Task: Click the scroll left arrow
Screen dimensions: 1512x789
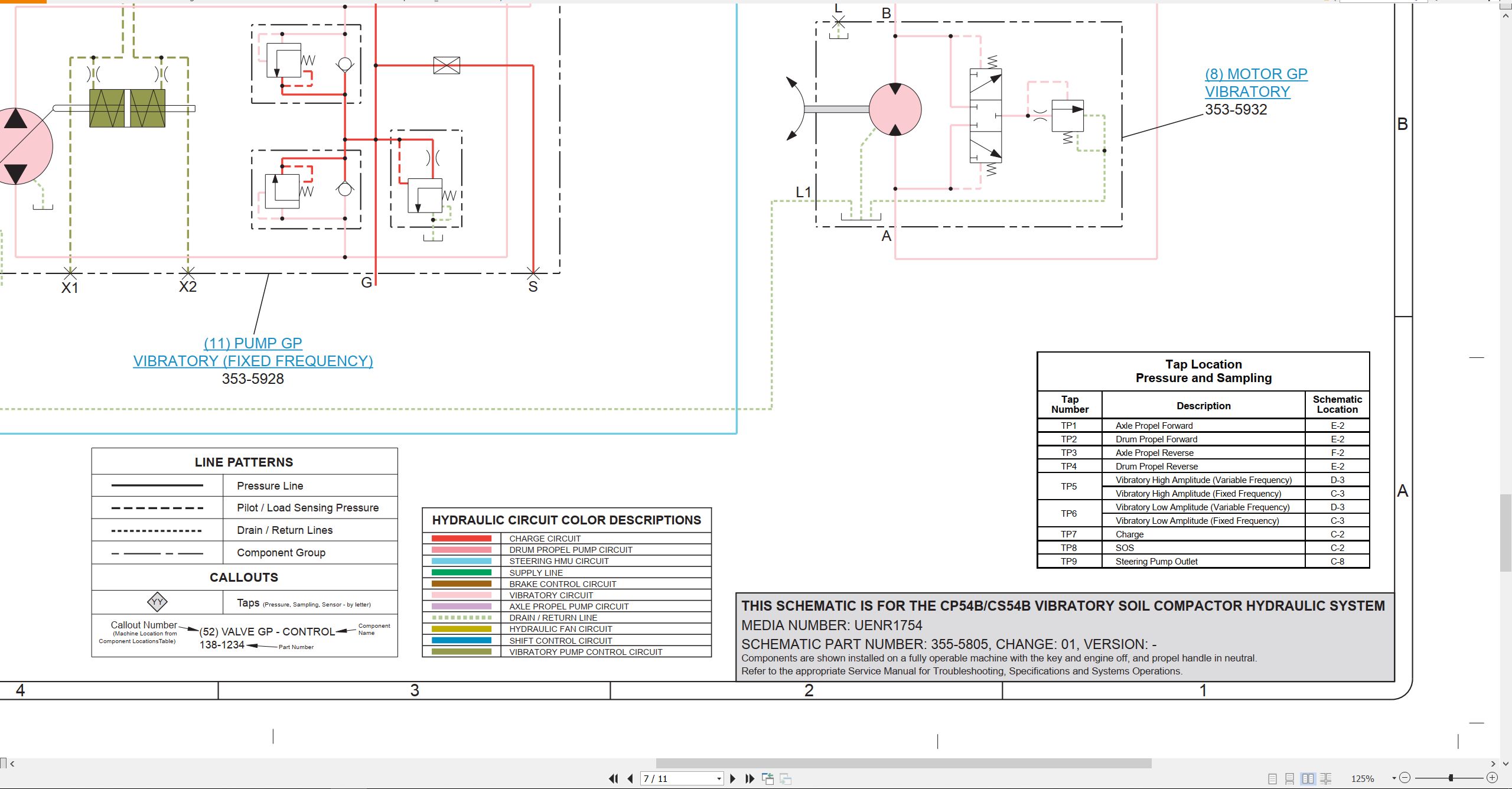Action: (x=12, y=764)
